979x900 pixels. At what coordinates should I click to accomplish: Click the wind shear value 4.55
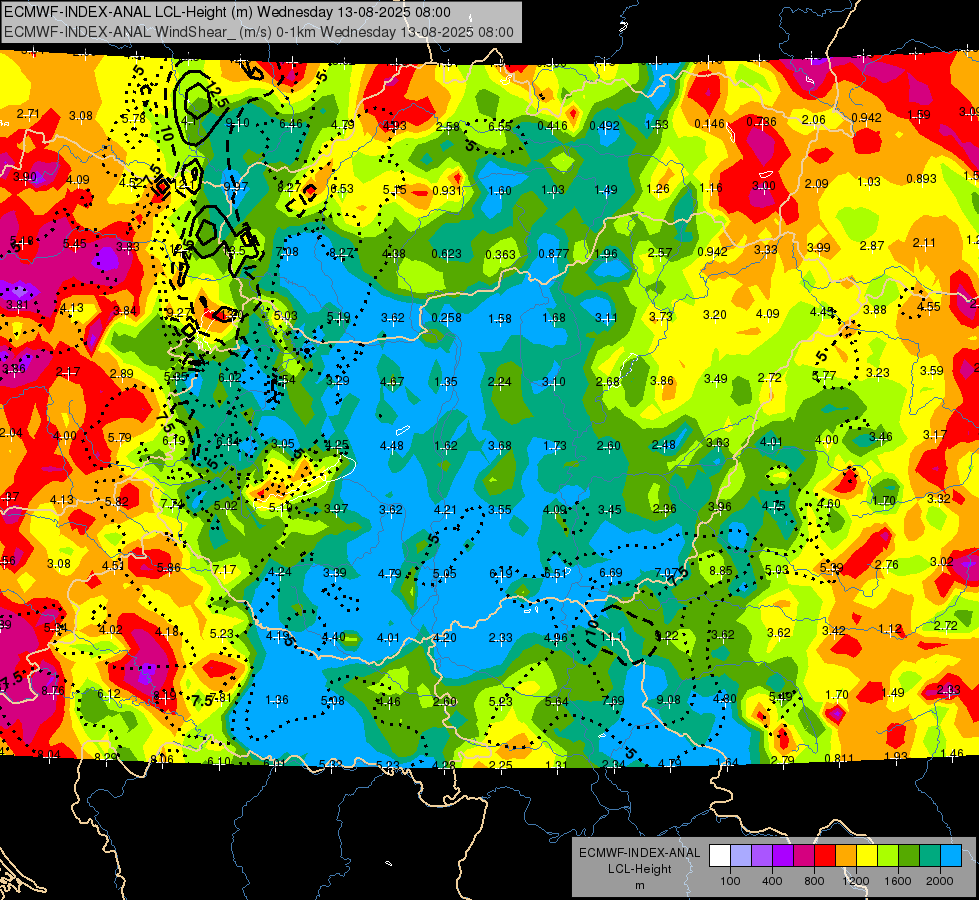click(x=929, y=306)
